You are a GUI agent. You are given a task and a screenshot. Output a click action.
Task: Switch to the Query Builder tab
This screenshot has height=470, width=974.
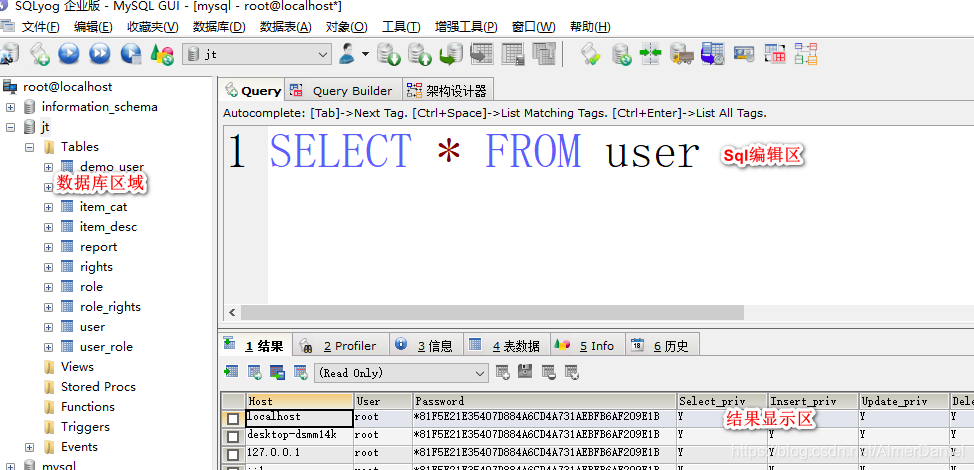pyautogui.click(x=344, y=91)
